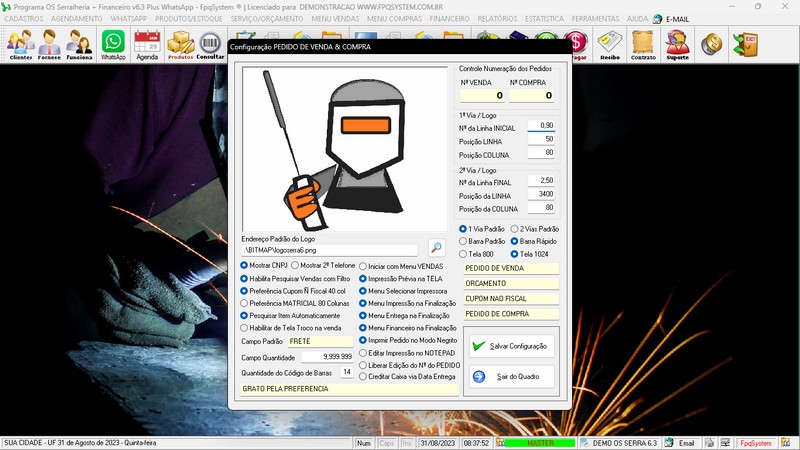Open the Contrato toolbar icon
Image resolution: width=800 pixels, height=450 pixels.
[x=643, y=45]
